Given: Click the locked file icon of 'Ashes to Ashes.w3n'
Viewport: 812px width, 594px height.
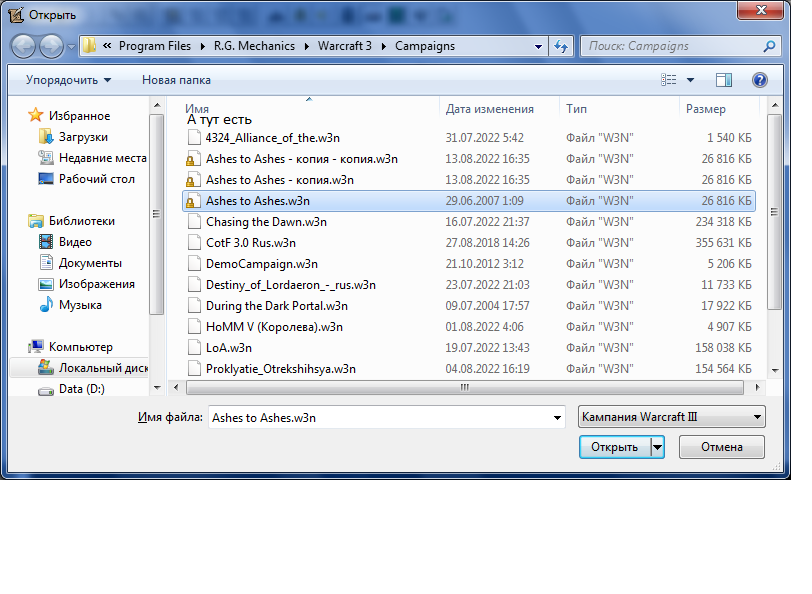Looking at the screenshot, I should (x=193, y=201).
